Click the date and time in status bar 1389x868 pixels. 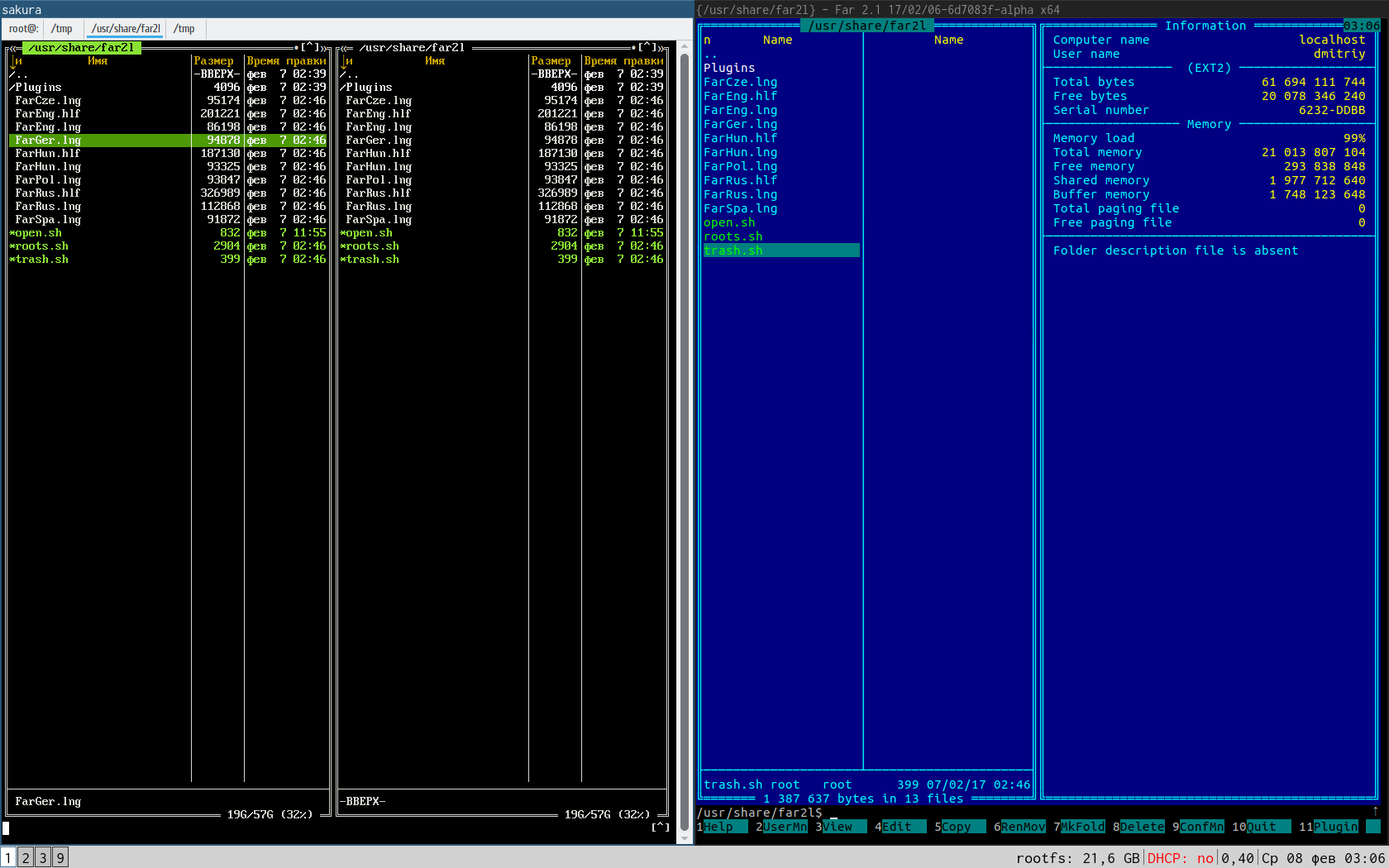[1323, 858]
